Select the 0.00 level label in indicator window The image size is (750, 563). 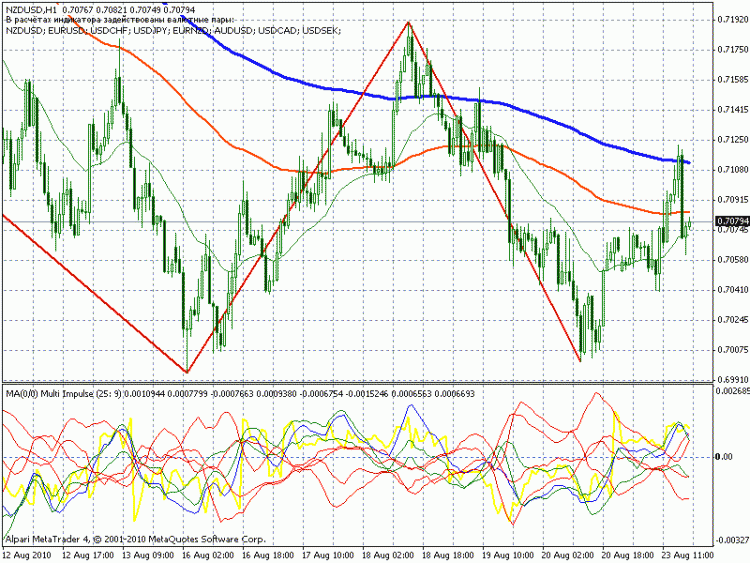pos(727,456)
